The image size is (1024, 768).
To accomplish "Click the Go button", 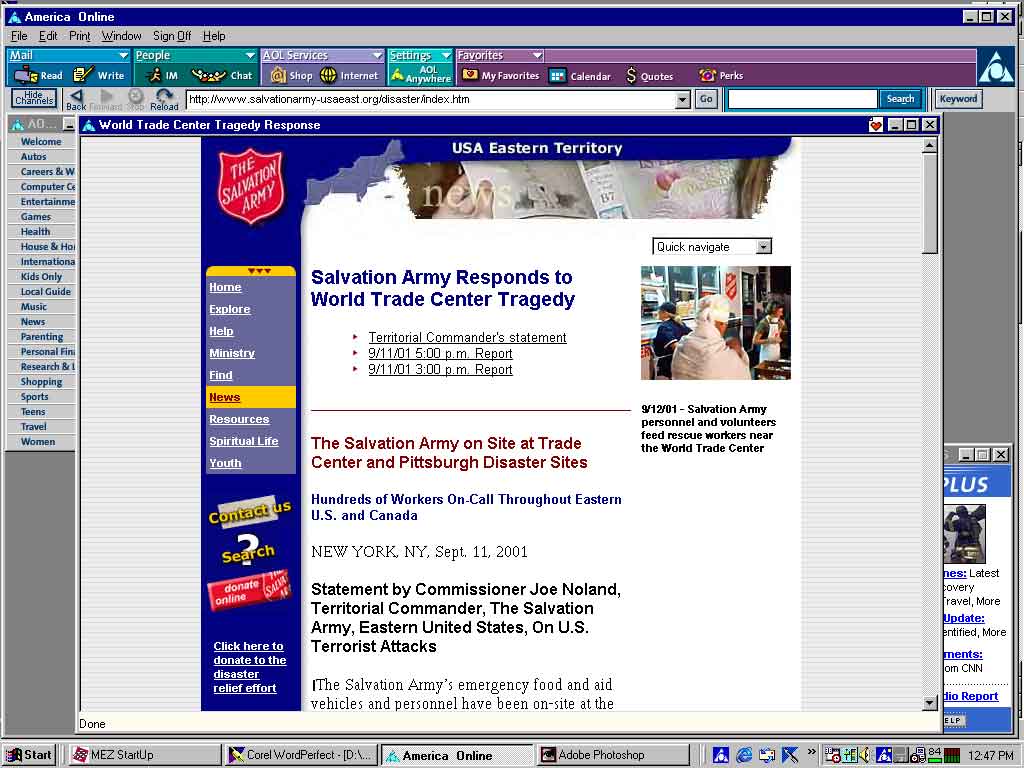I will [x=706, y=99].
